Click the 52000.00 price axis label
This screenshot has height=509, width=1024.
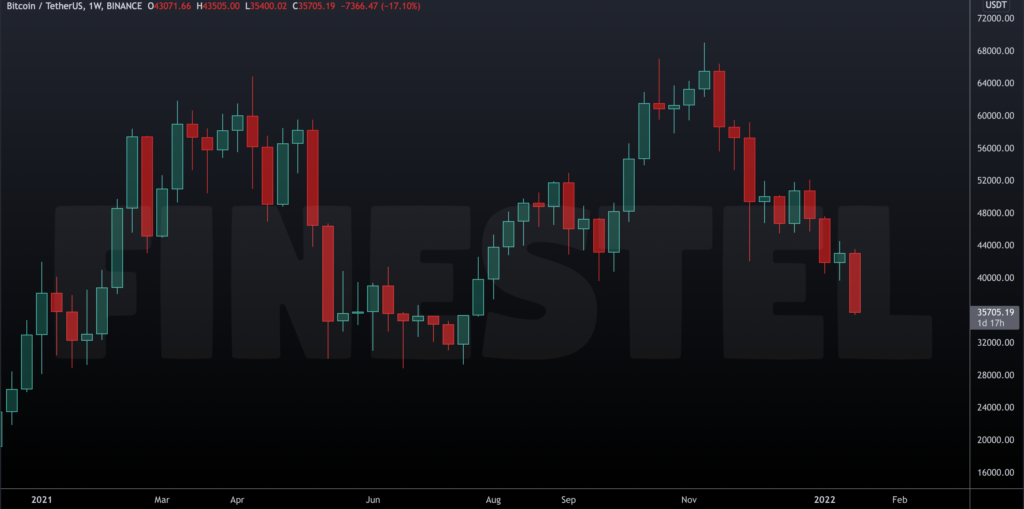click(995, 180)
